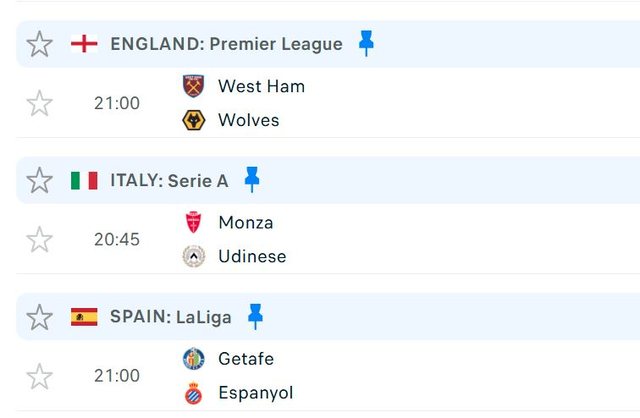The image size is (640, 418).
Task: Star the Getafe vs Espanyol match
Action: click(39, 376)
